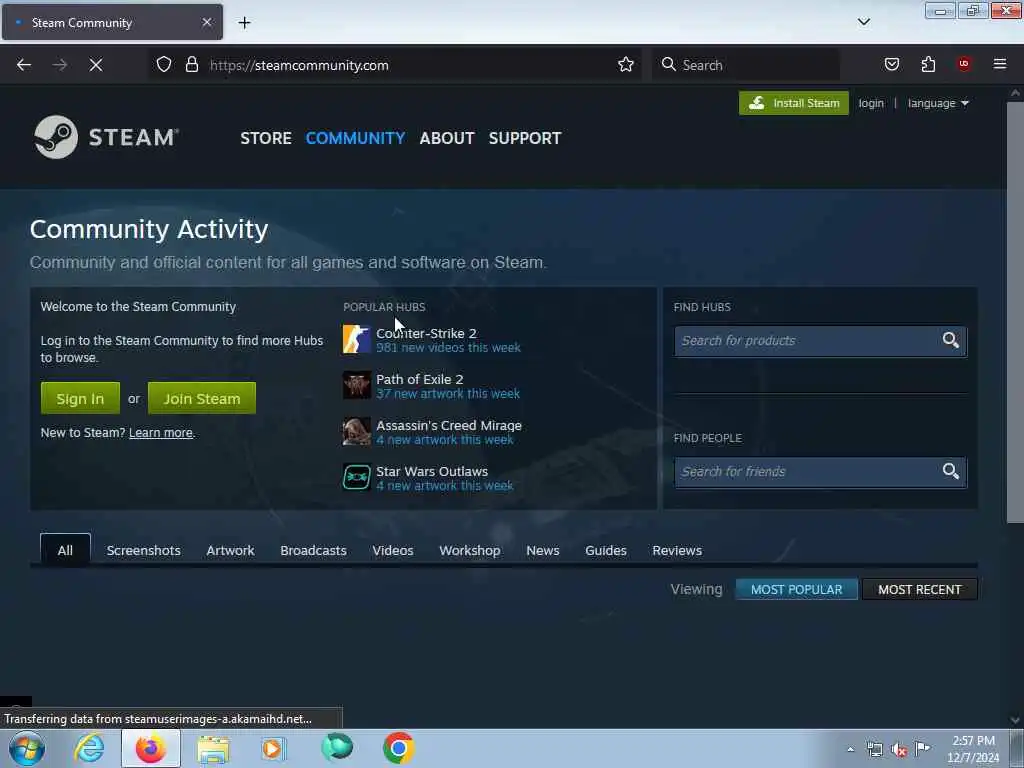Click the Find People search magnifier
Image resolution: width=1024 pixels, height=768 pixels.
950,472
